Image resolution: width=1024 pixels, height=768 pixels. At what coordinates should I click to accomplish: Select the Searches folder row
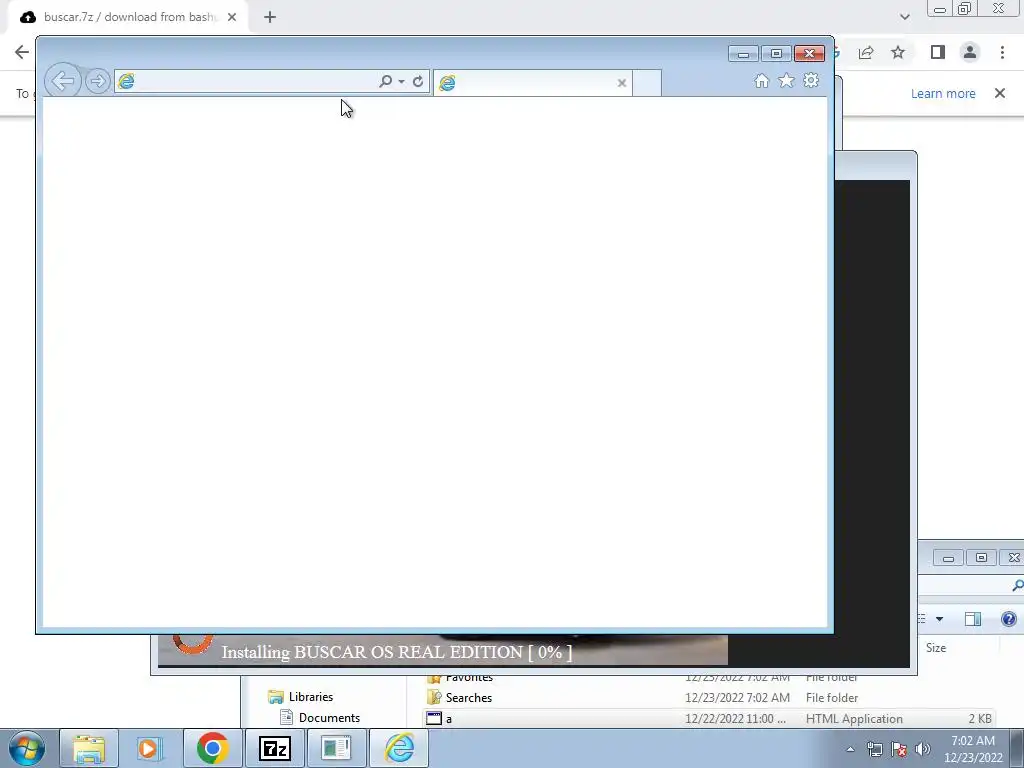pyautogui.click(x=709, y=697)
